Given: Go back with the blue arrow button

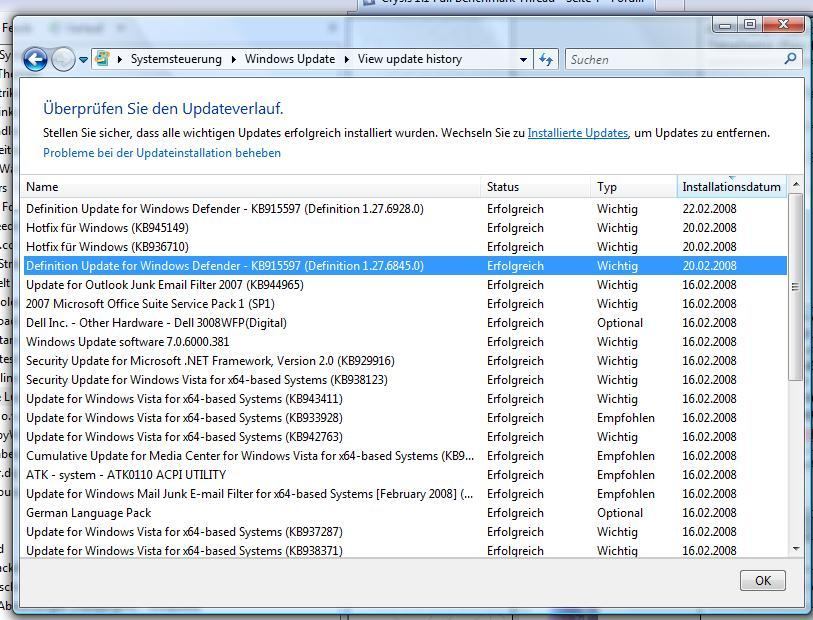Looking at the screenshot, I should coord(35,60).
